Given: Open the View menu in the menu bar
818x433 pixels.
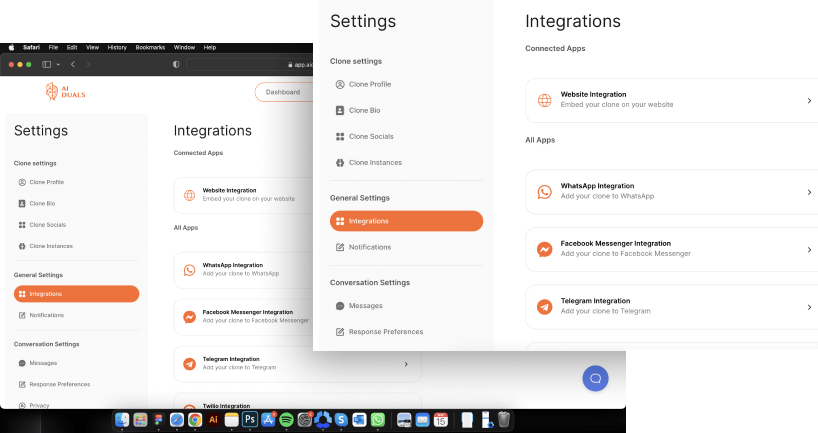Looking at the screenshot, I should [x=92, y=47].
